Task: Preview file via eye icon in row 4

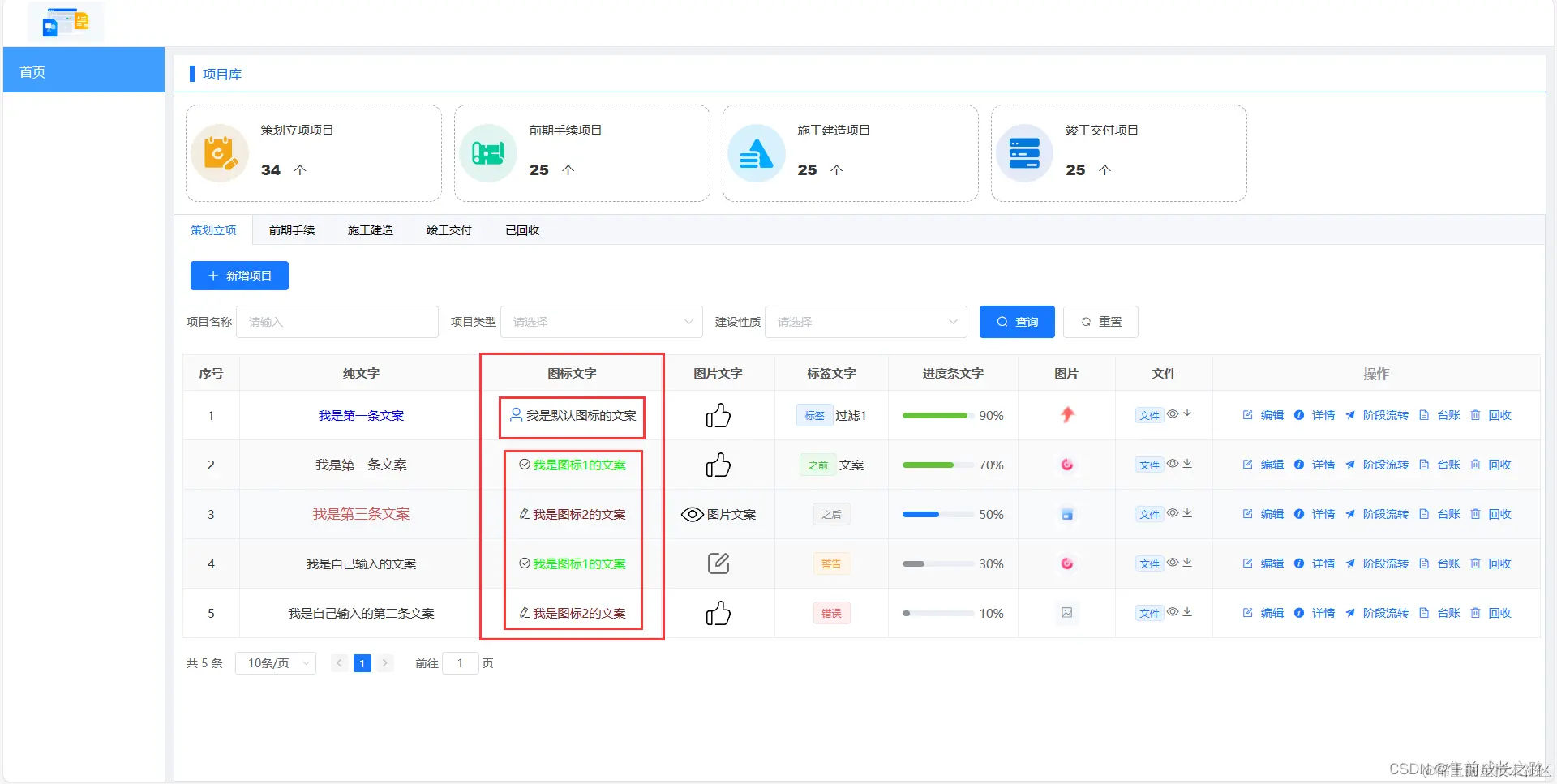Action: click(1173, 563)
